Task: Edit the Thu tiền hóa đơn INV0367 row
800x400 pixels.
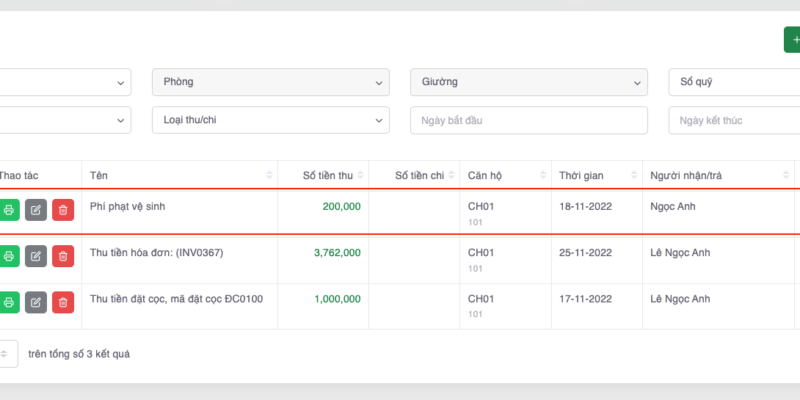Action: 36,257
